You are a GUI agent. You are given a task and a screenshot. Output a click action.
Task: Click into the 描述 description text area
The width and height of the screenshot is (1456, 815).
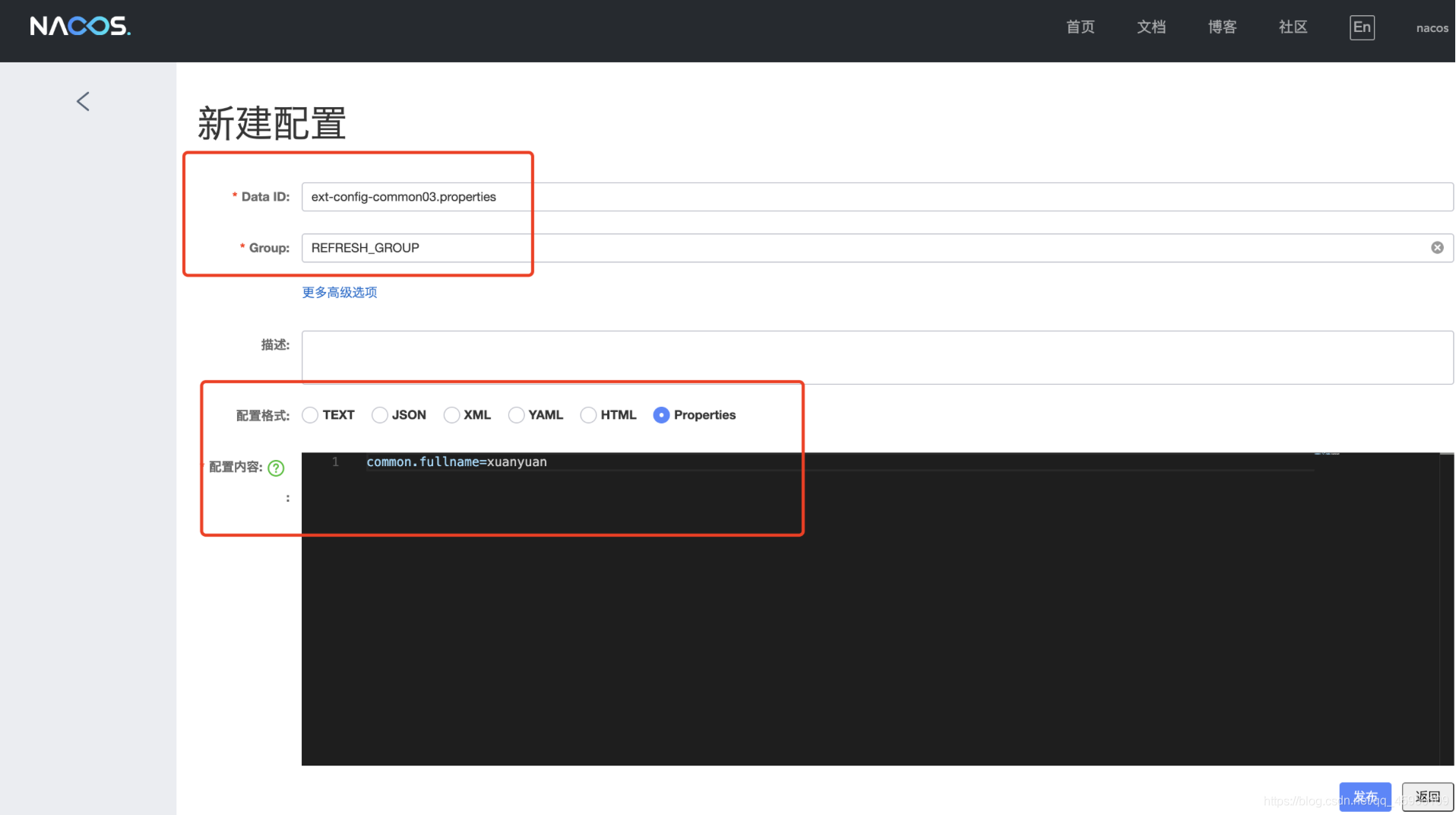coord(877,357)
